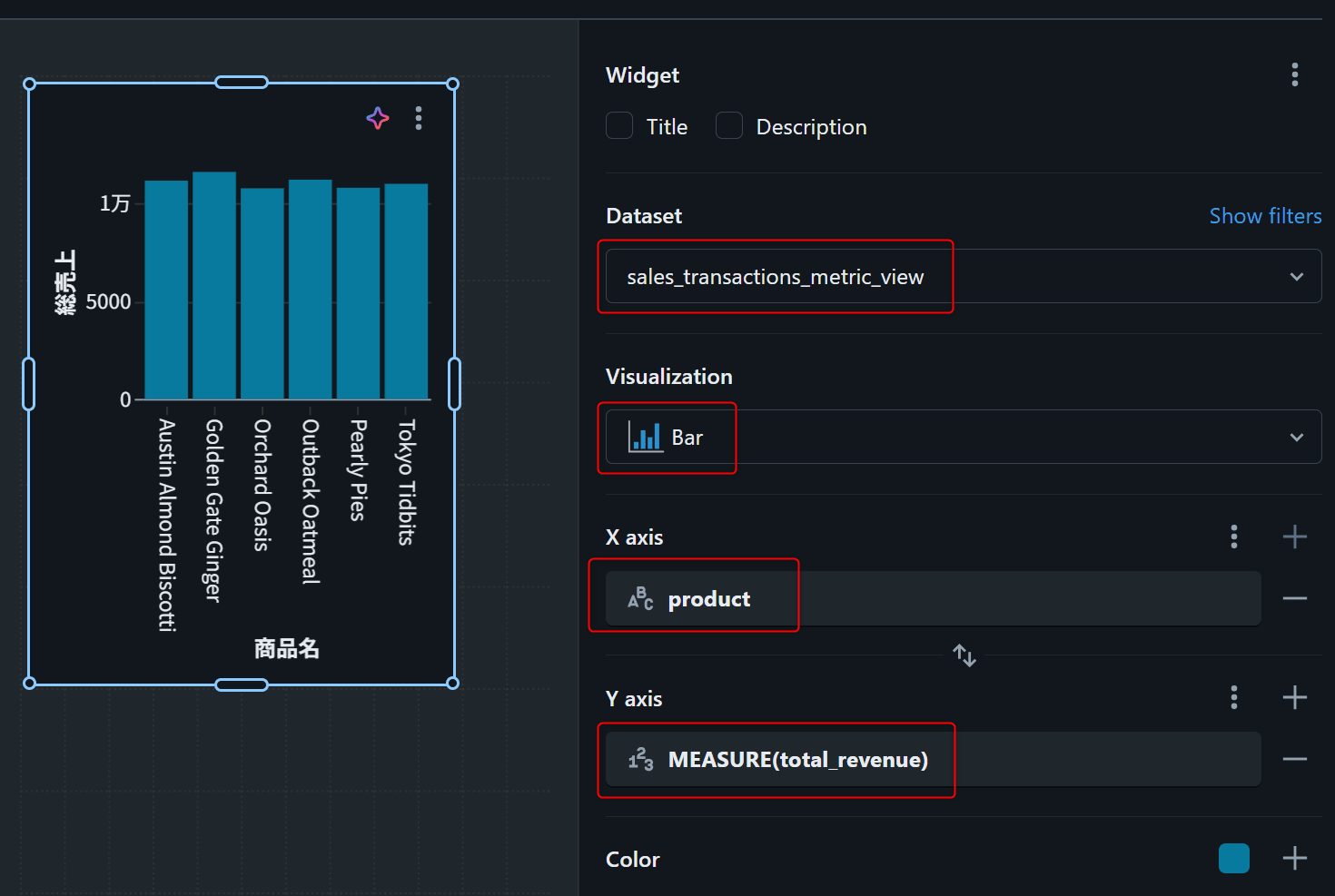This screenshot has height=896, width=1335.
Task: Select the product field on X axis
Action: 708,599
